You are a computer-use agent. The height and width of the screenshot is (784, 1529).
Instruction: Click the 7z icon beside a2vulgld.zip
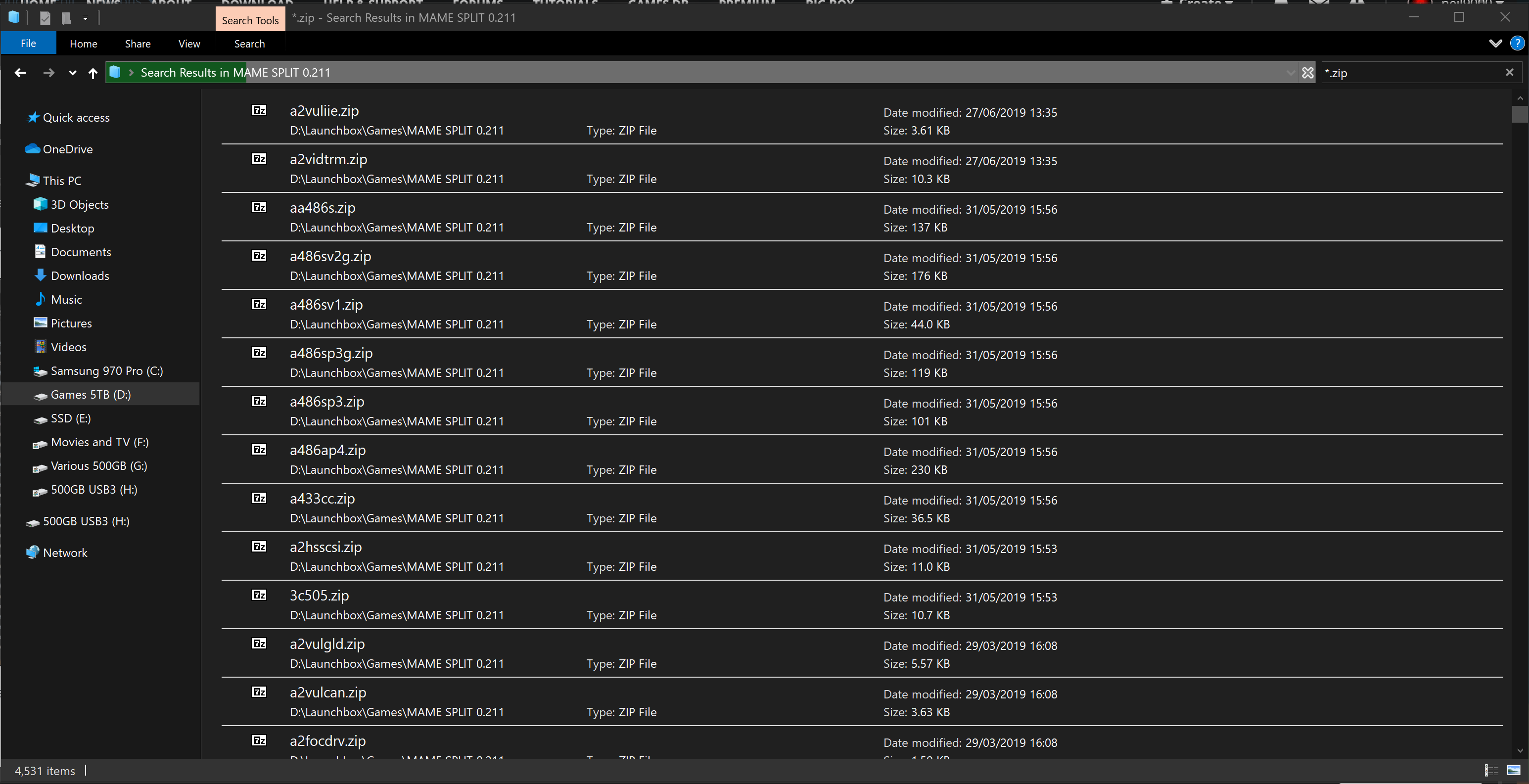coord(259,644)
